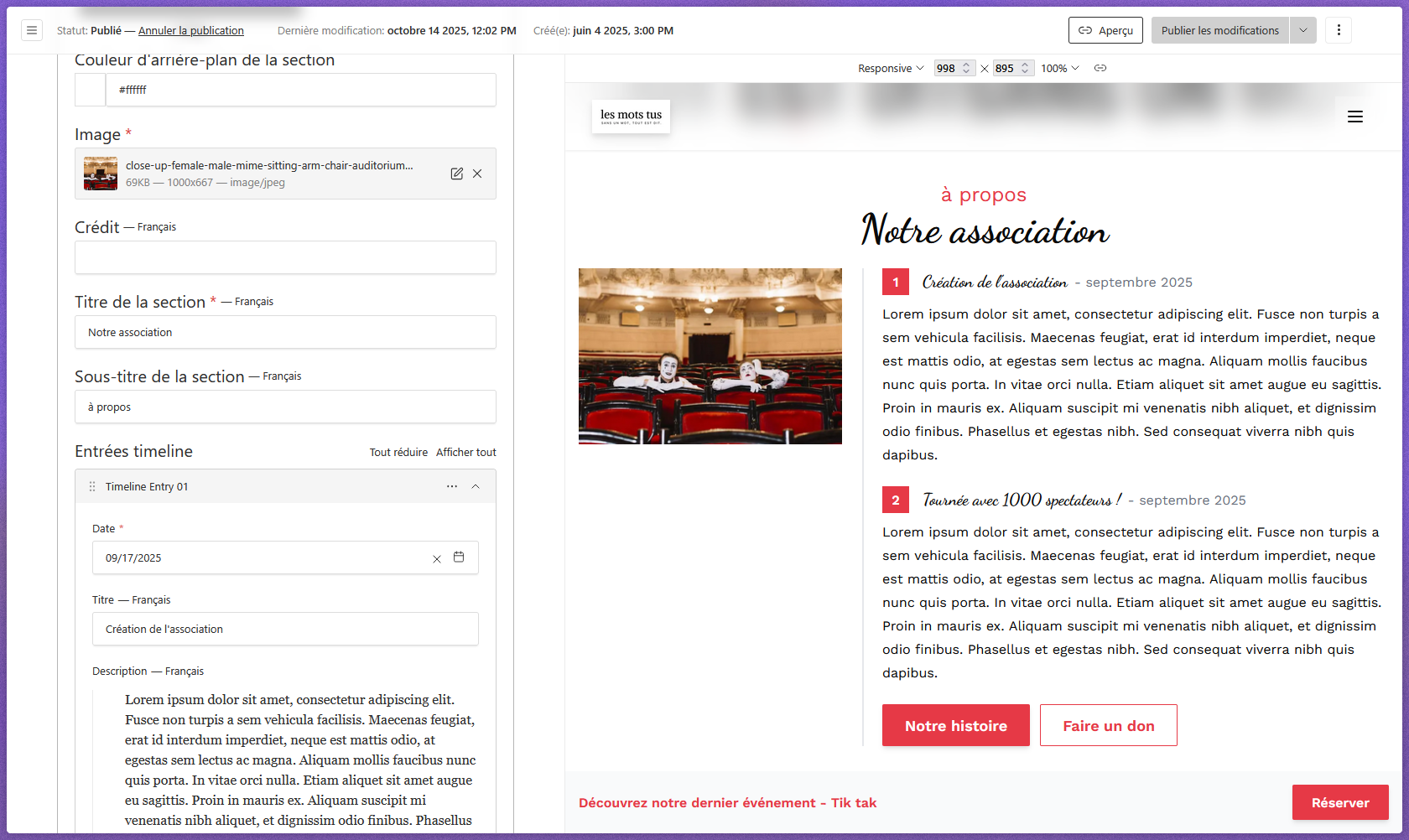Viewport: 1409px width, 840px height.
Task: Open the Responsive viewport size dropdown
Action: (890, 68)
